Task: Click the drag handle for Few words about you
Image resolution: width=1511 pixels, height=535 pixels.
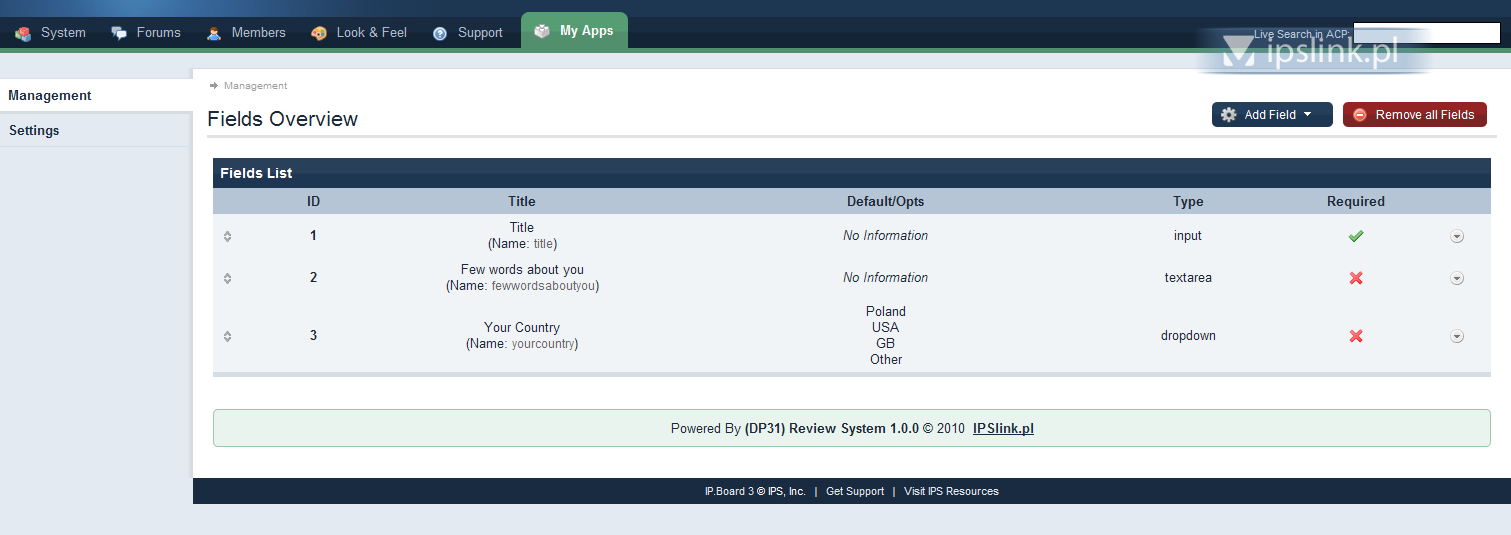Action: 228,278
